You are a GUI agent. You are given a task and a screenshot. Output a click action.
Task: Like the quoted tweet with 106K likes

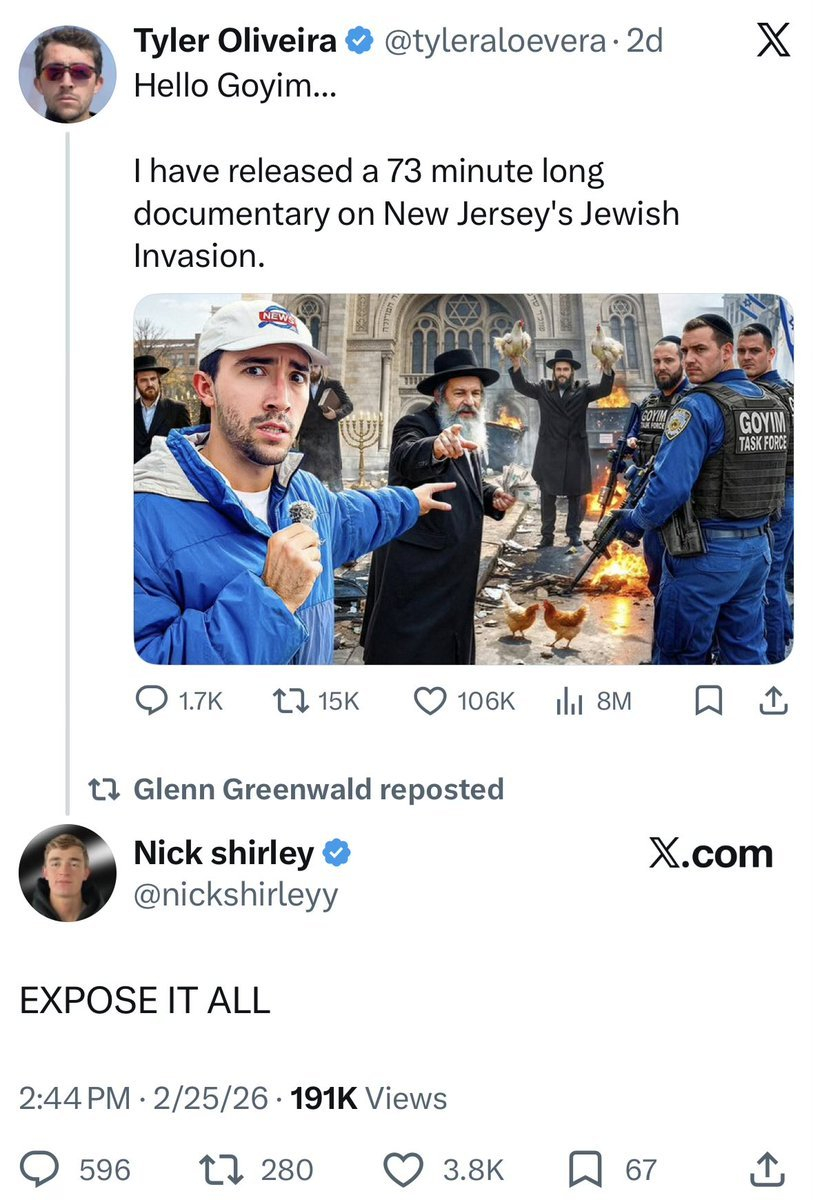tap(465, 702)
